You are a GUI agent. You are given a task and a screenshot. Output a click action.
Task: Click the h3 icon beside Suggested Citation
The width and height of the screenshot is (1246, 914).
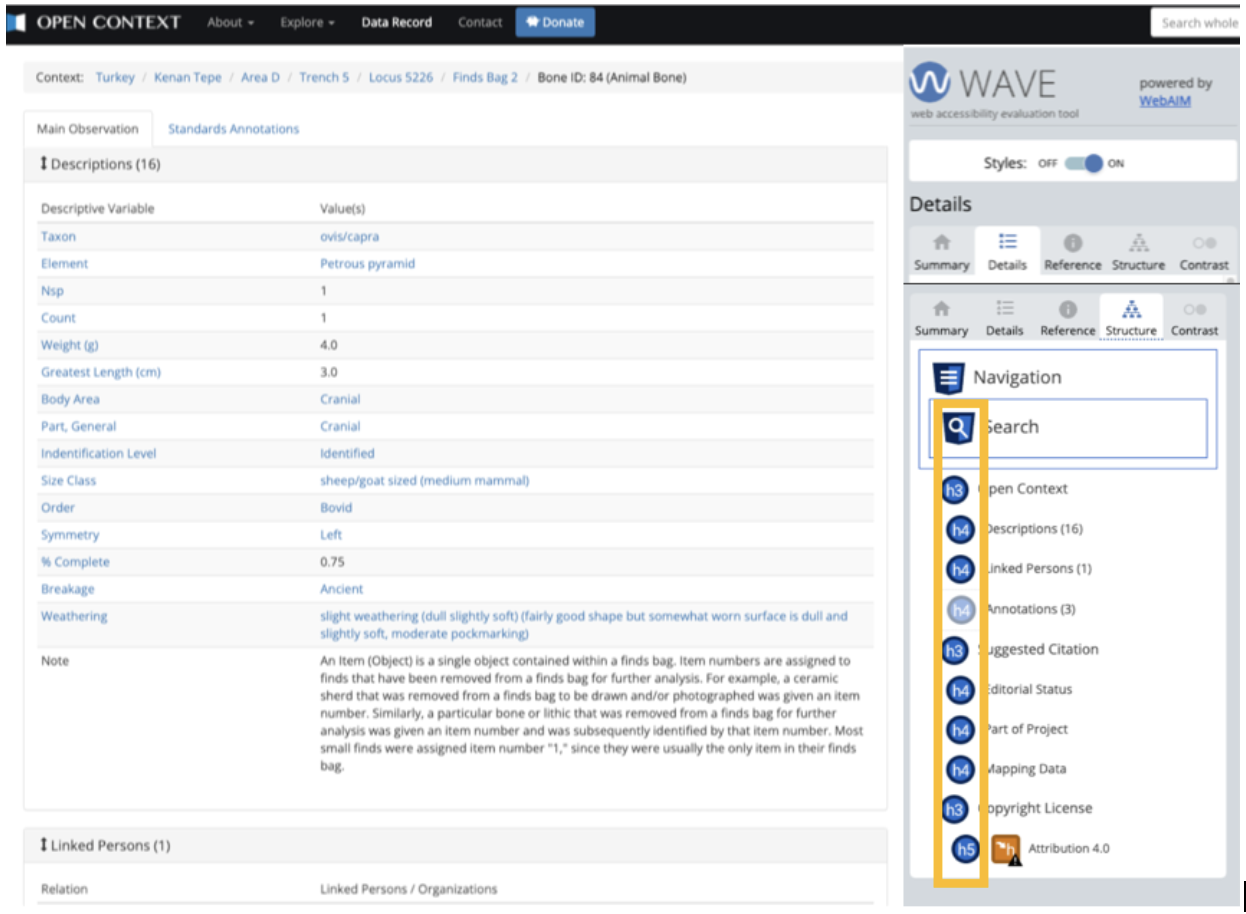(955, 649)
